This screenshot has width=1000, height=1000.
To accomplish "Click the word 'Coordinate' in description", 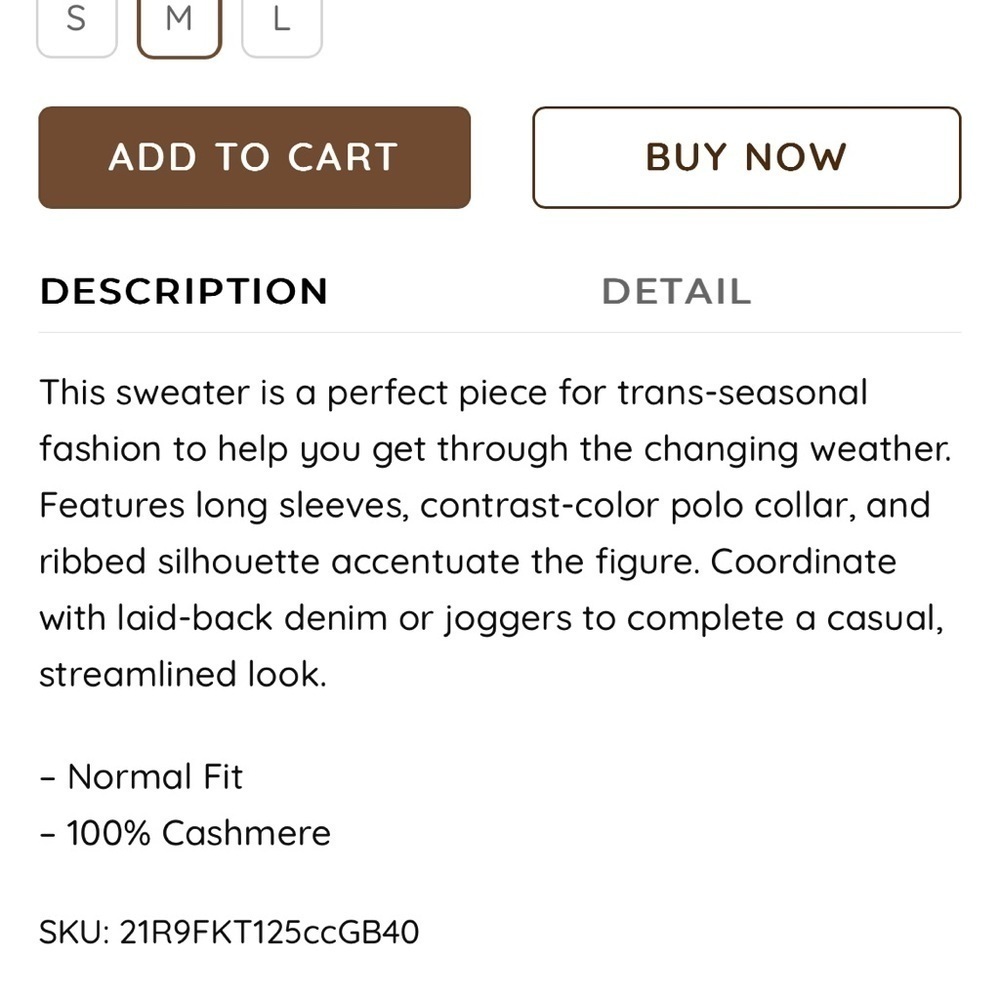I will (x=804, y=562).
